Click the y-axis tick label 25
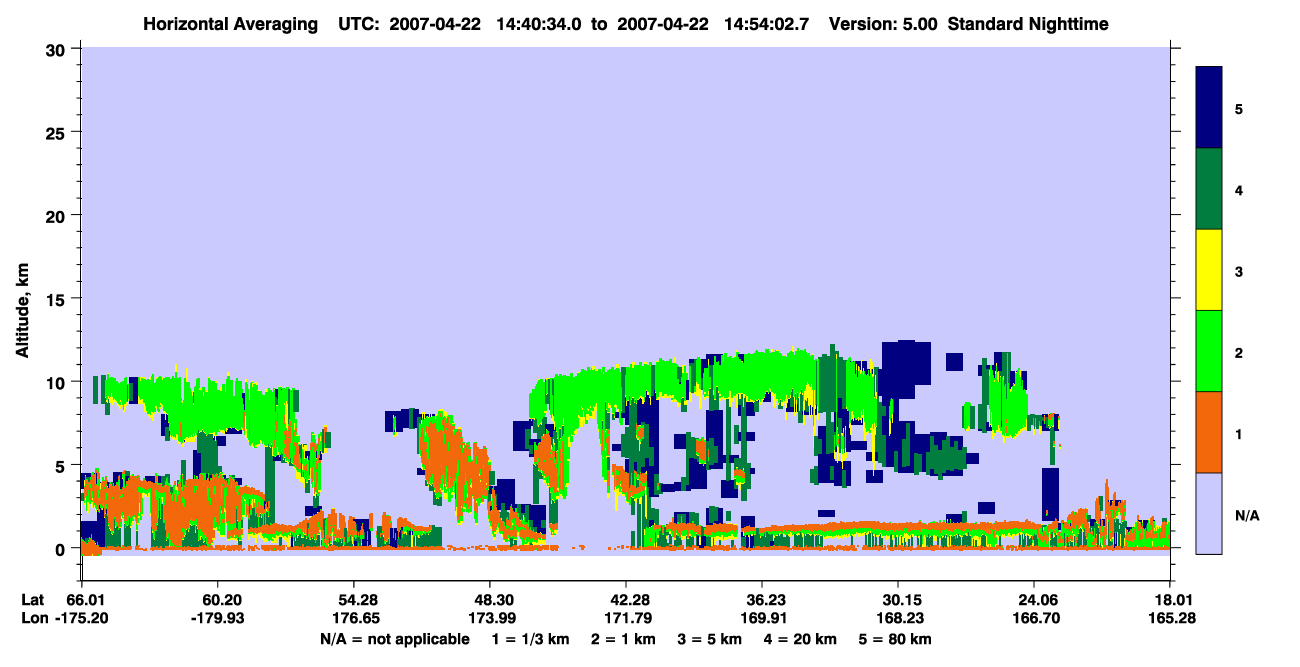 [x=58, y=132]
